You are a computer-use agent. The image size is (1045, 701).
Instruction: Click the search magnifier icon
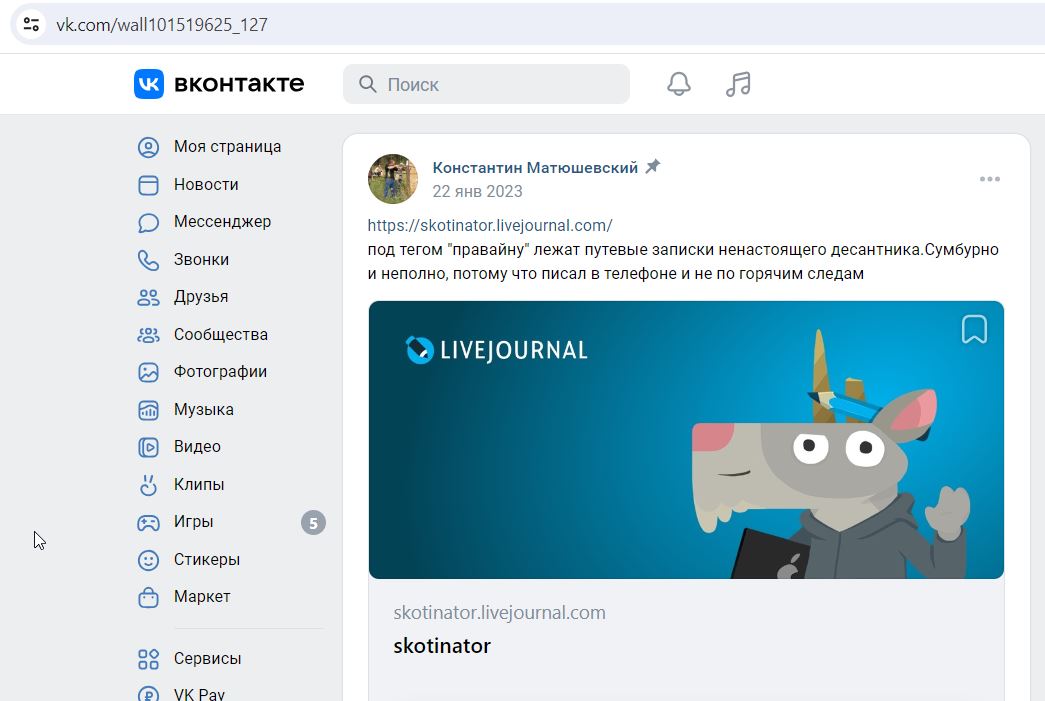(367, 84)
